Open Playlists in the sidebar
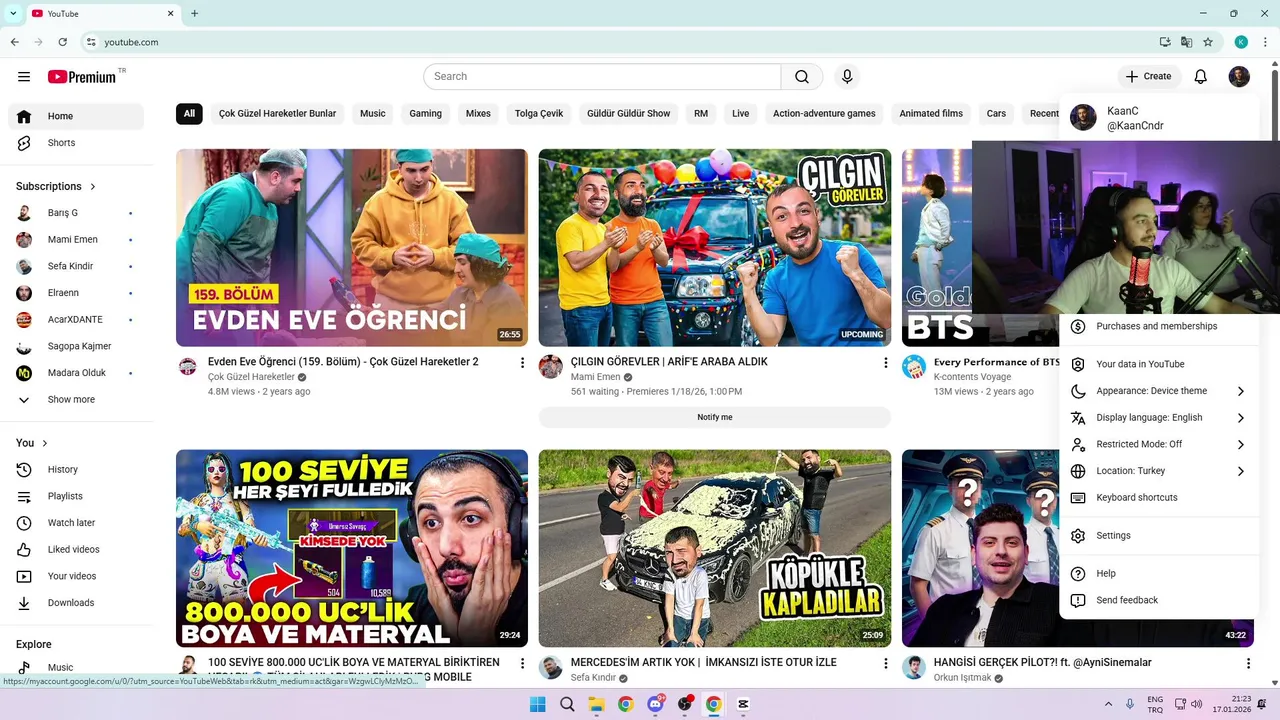Viewport: 1280px width, 720px height. click(76, 496)
